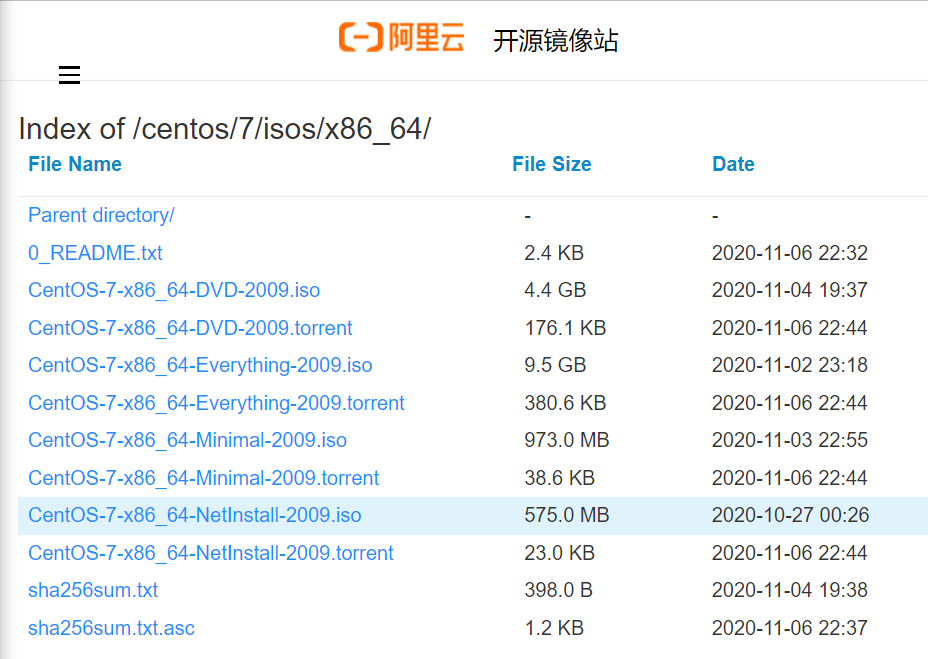928x659 pixels.
Task: Open the sha256sum.txt.asc signature file
Action: [x=111, y=628]
